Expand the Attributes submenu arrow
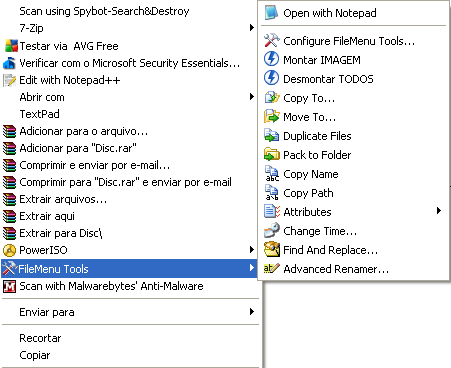The image size is (451, 368). coord(439,211)
